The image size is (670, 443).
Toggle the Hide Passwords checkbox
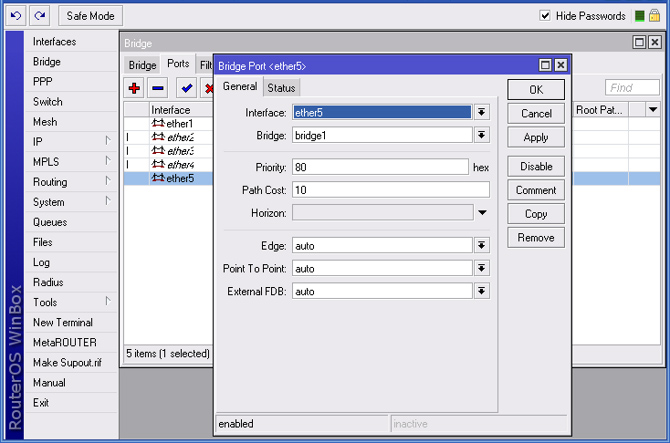tap(545, 16)
